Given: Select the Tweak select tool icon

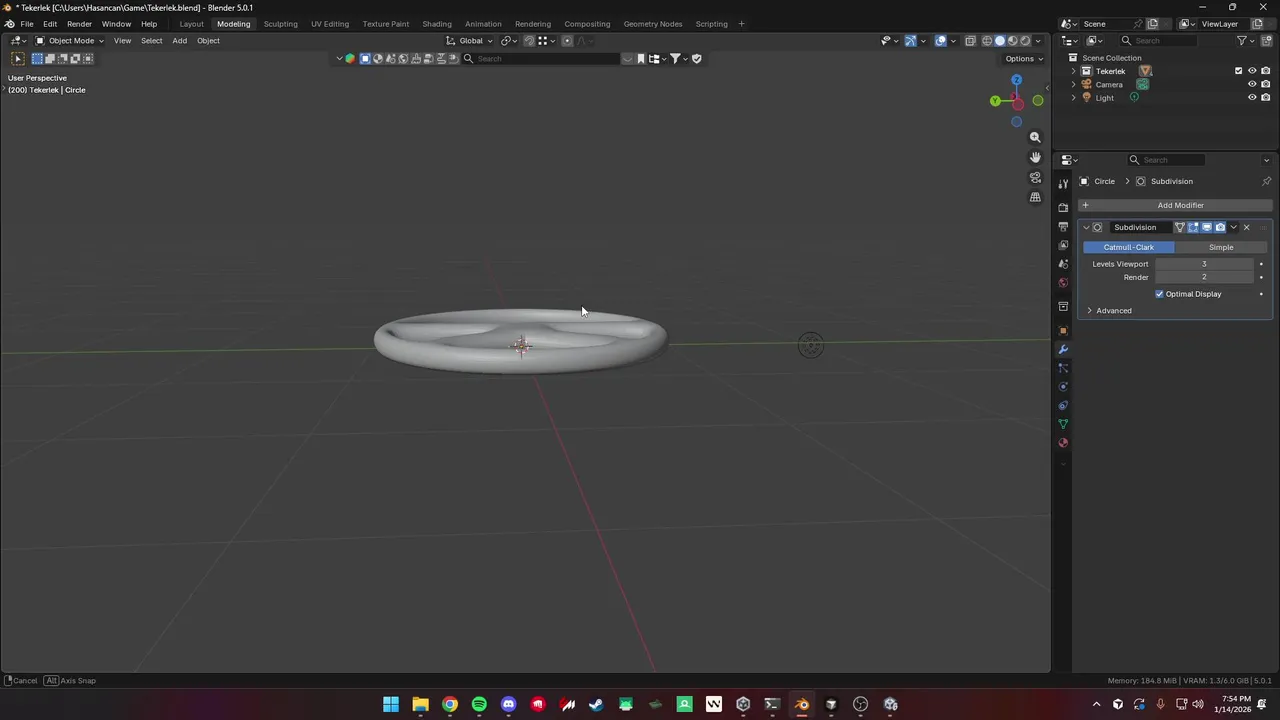Looking at the screenshot, I should pos(18,59).
